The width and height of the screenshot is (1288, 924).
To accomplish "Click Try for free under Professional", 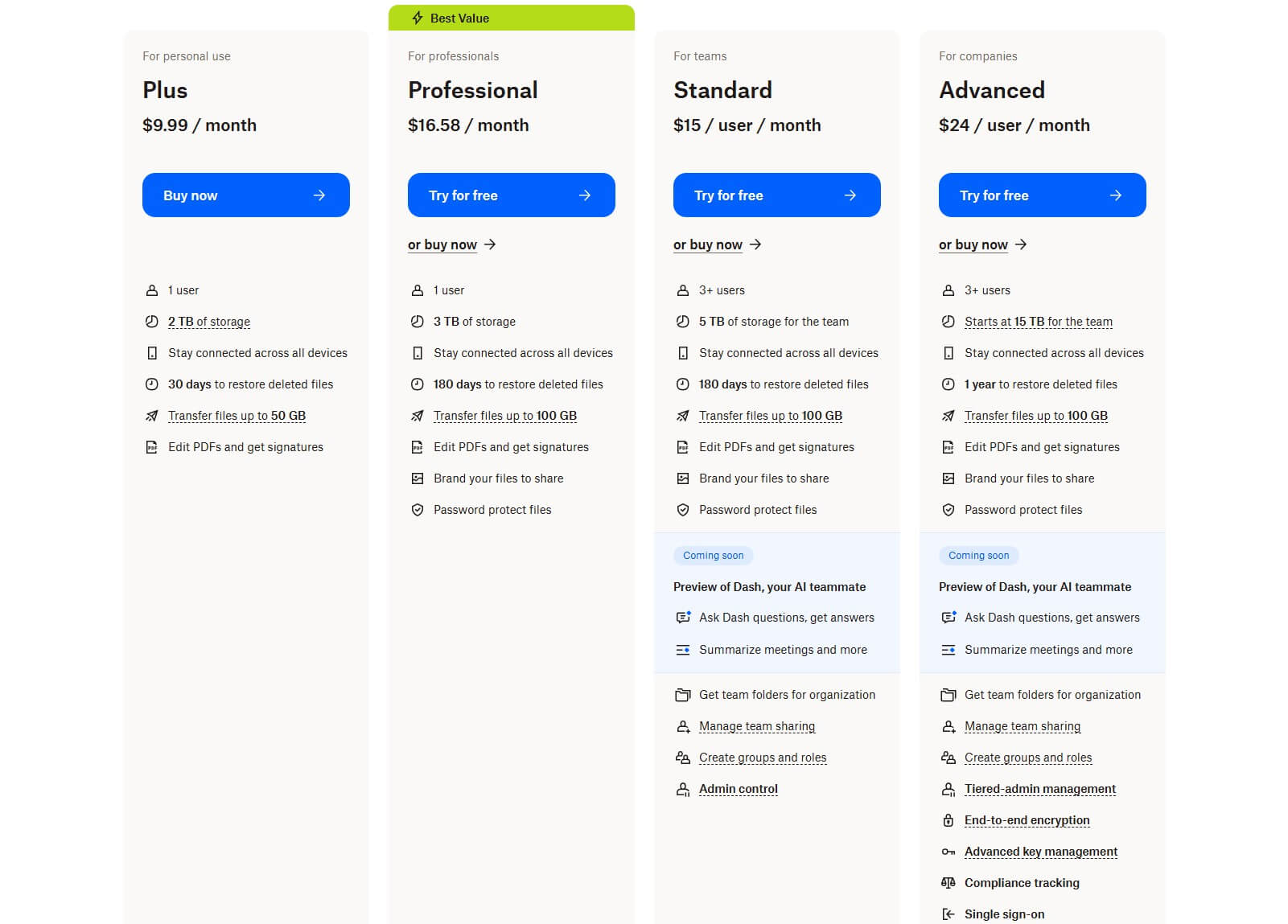I will pyautogui.click(x=511, y=195).
